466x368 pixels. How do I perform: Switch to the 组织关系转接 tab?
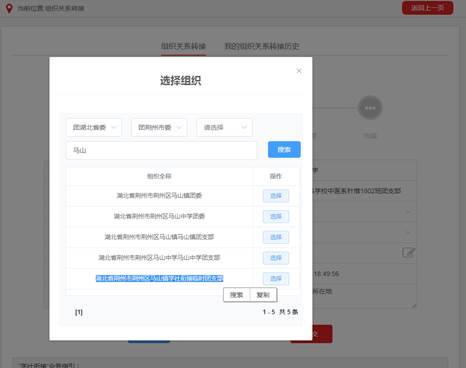point(184,46)
